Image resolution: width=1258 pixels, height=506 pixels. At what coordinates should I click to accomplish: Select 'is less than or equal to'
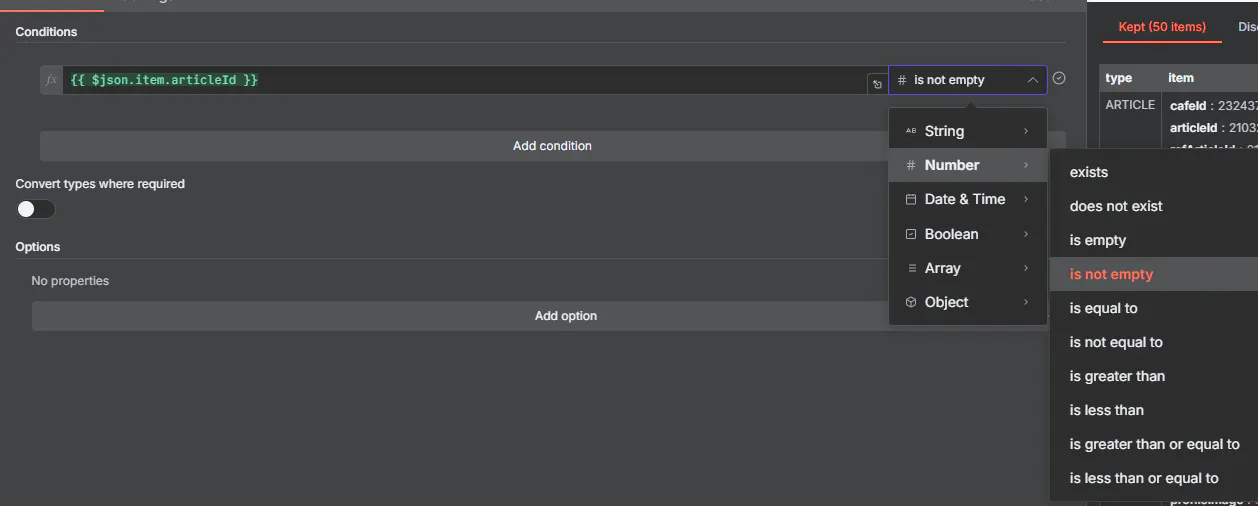1144,478
